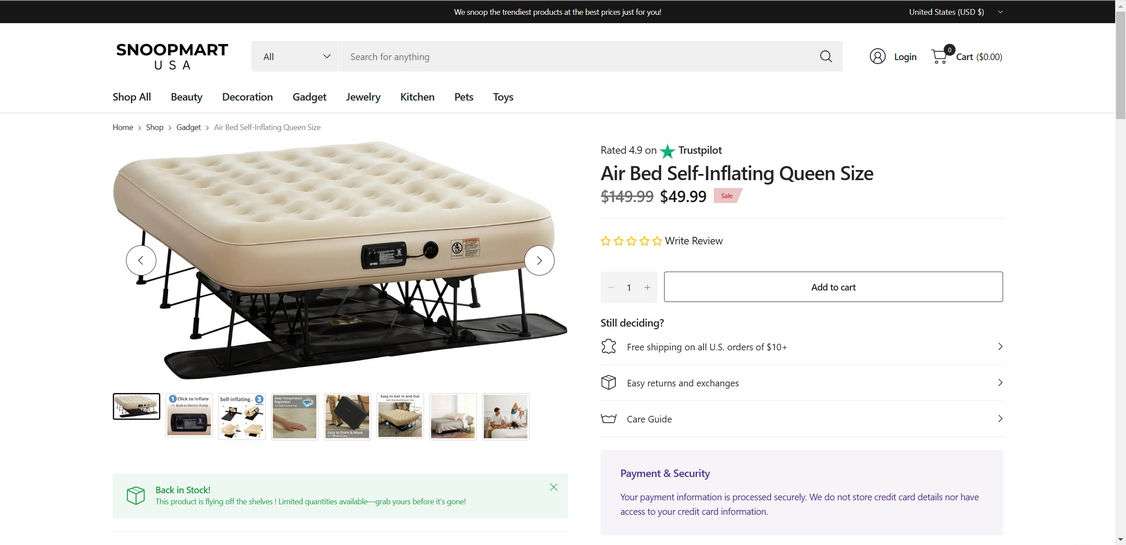The image size is (1126, 545).
Task: Open the Login account icon
Action: (x=878, y=57)
